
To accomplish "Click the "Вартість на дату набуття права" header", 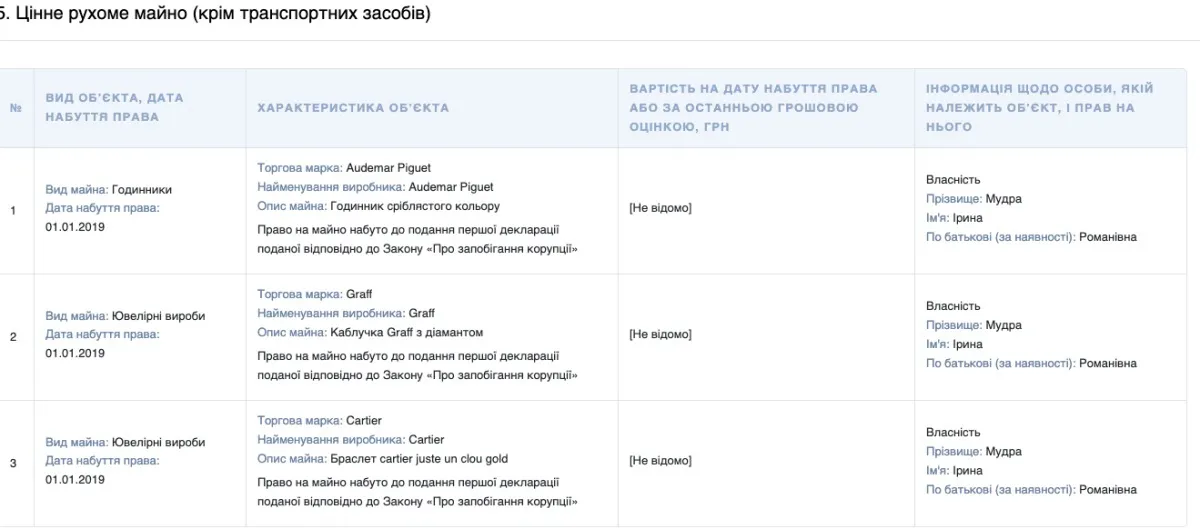I will (x=753, y=108).
